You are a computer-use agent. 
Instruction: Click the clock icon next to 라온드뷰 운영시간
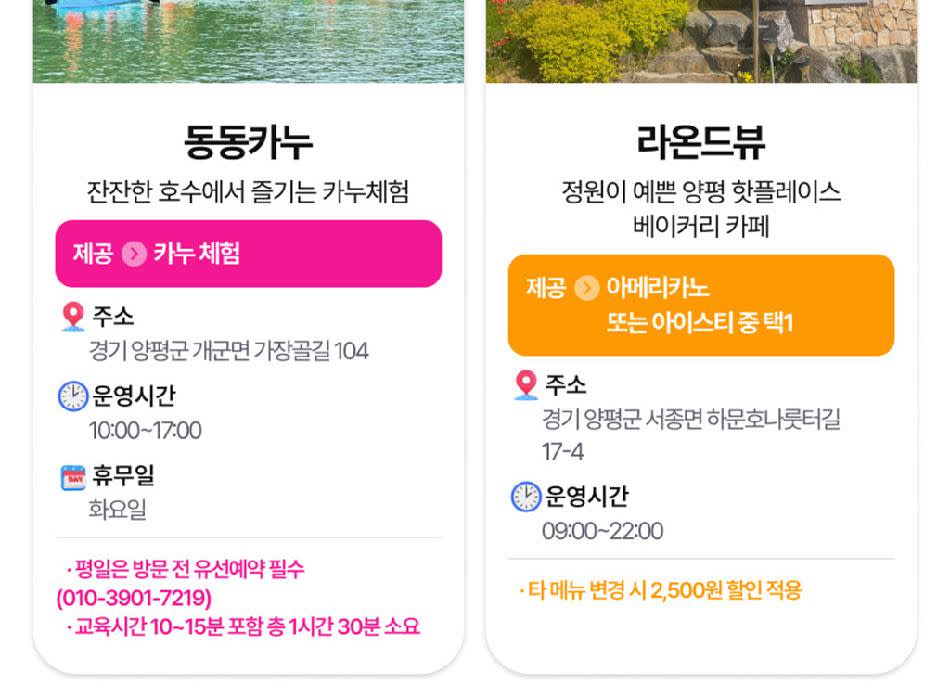pyautogui.click(x=526, y=497)
